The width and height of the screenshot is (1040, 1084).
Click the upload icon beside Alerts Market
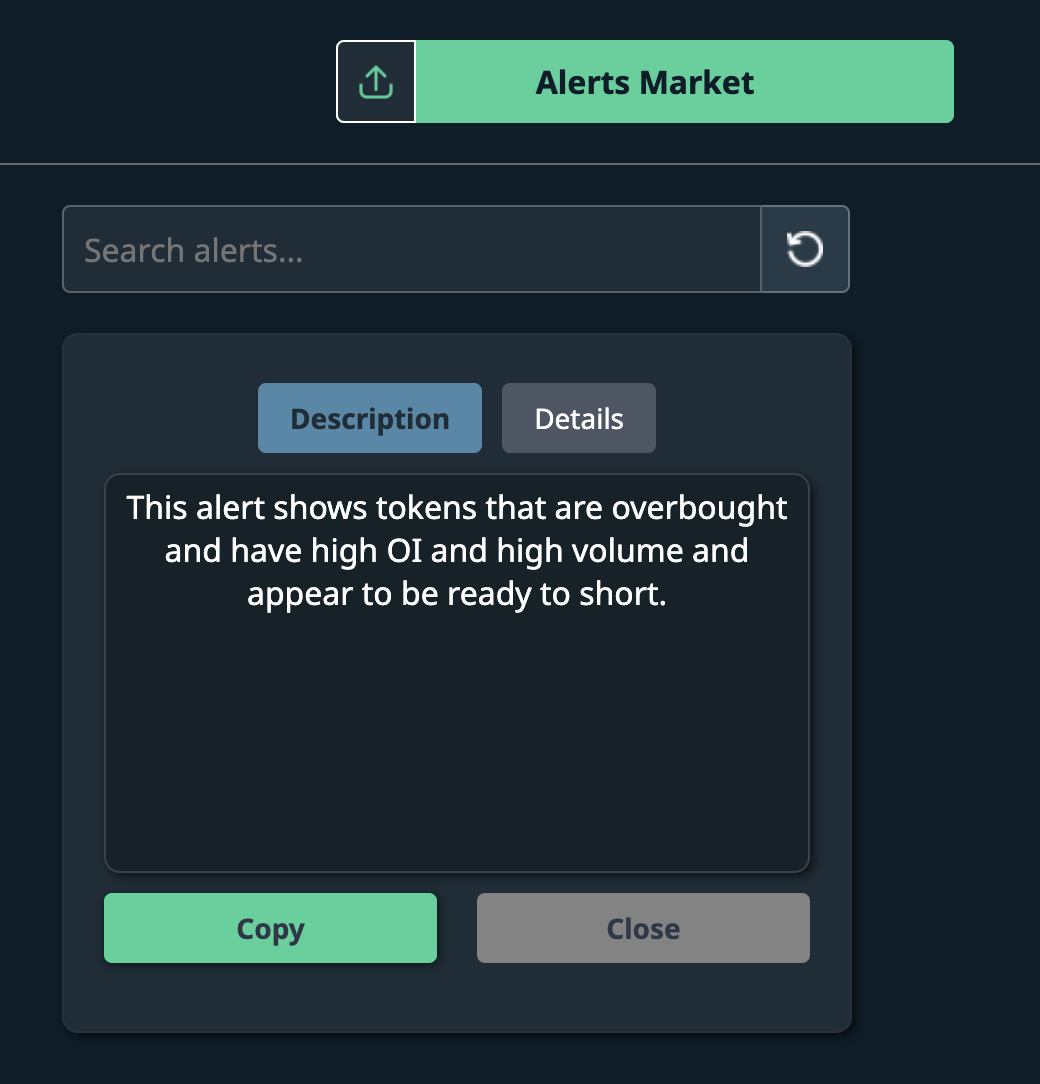coord(376,82)
